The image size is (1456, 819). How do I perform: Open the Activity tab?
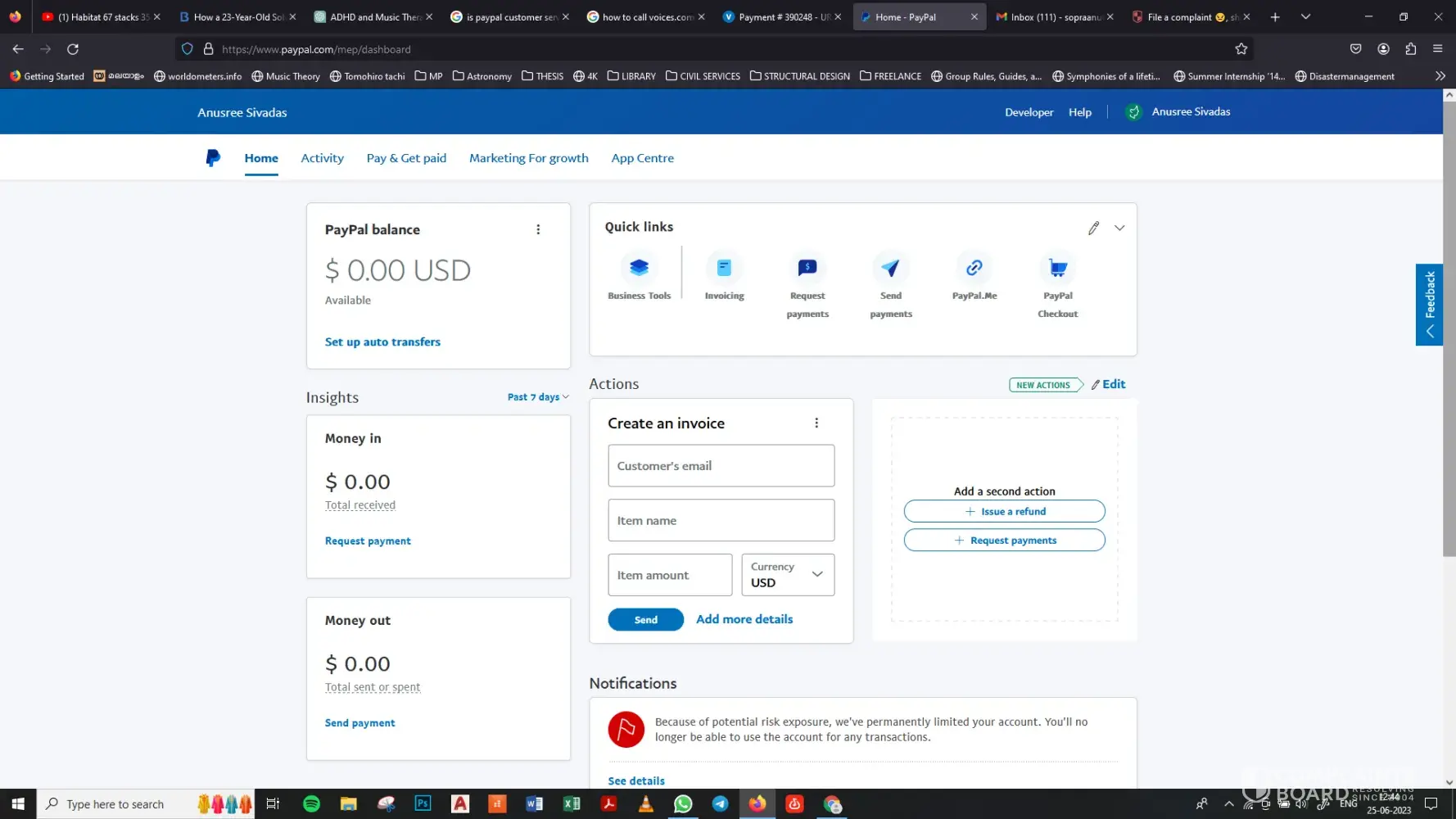point(322,158)
